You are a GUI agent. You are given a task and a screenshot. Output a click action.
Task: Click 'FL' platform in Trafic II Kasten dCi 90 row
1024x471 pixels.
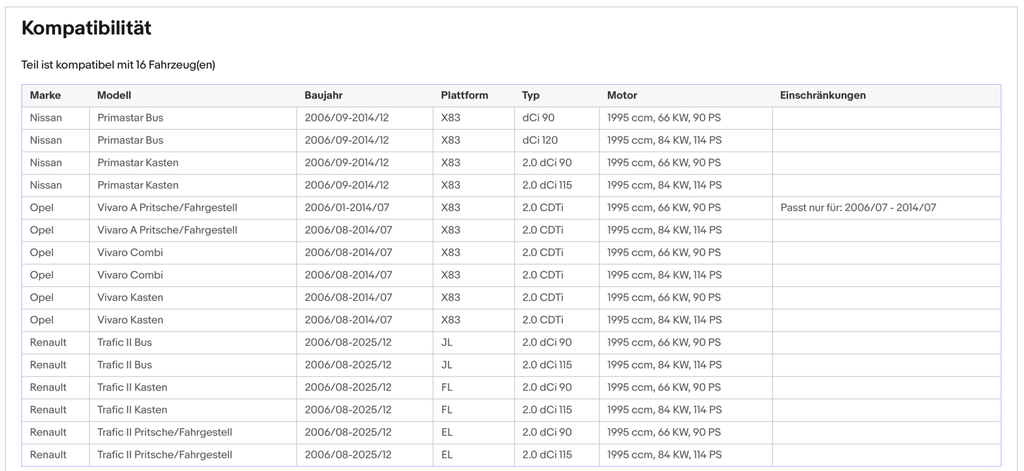447,387
